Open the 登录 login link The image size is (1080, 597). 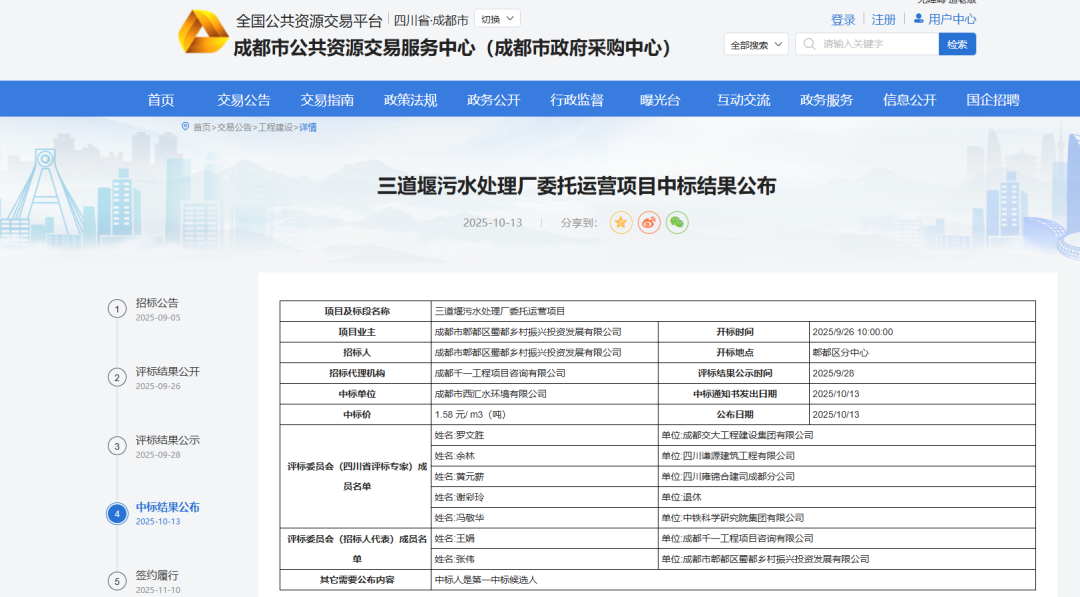pos(843,20)
